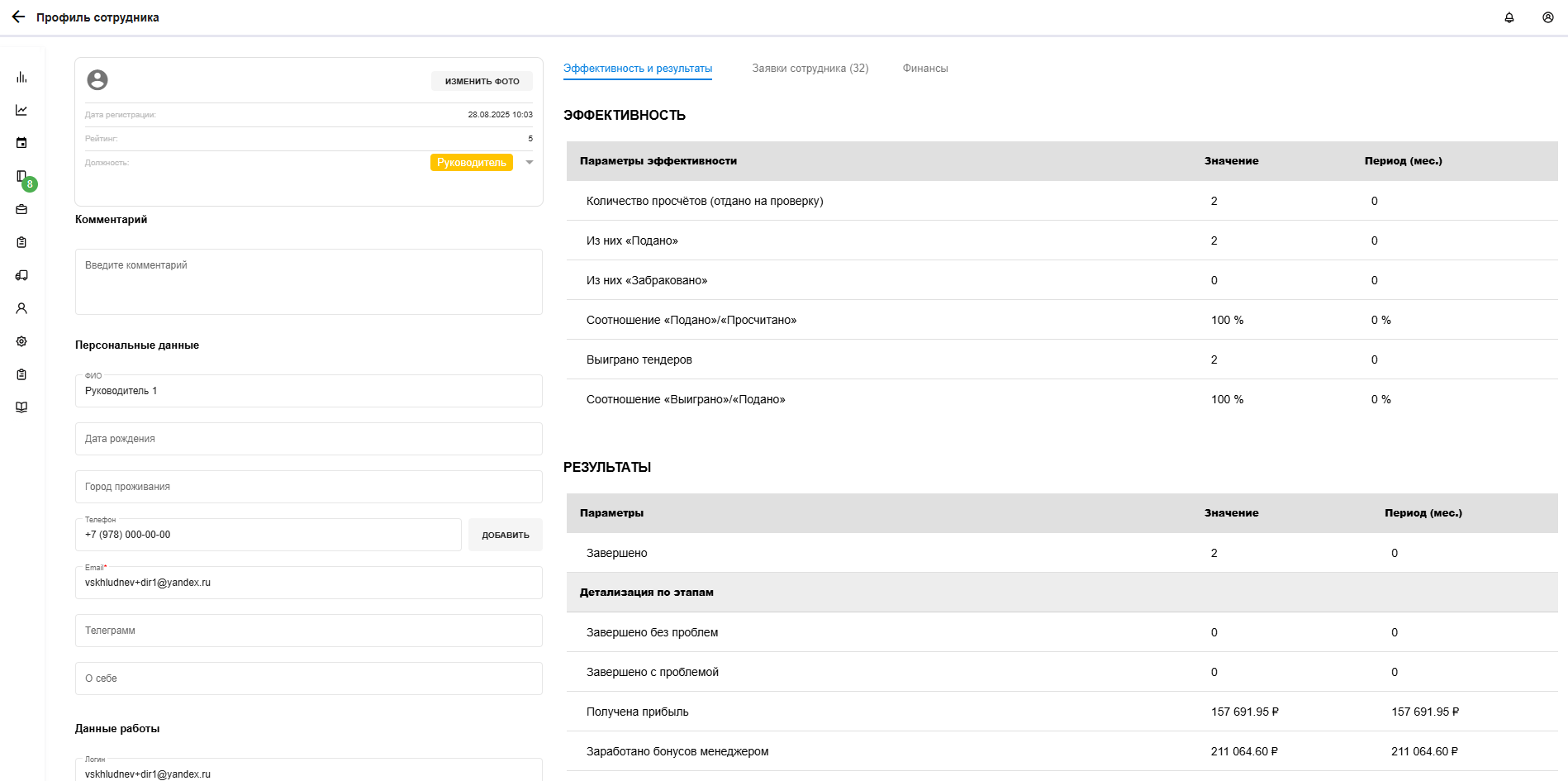1568x781 pixels.
Task: Click the Выиграно тендеров row label
Action: (639, 360)
